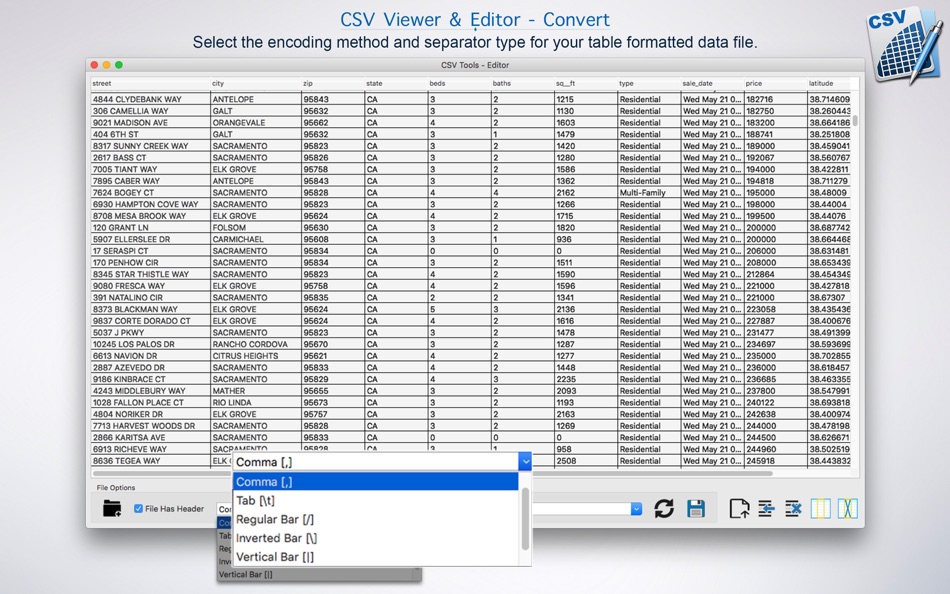
Task: Select cell 7005 TIANT WAY
Action: 150,169
